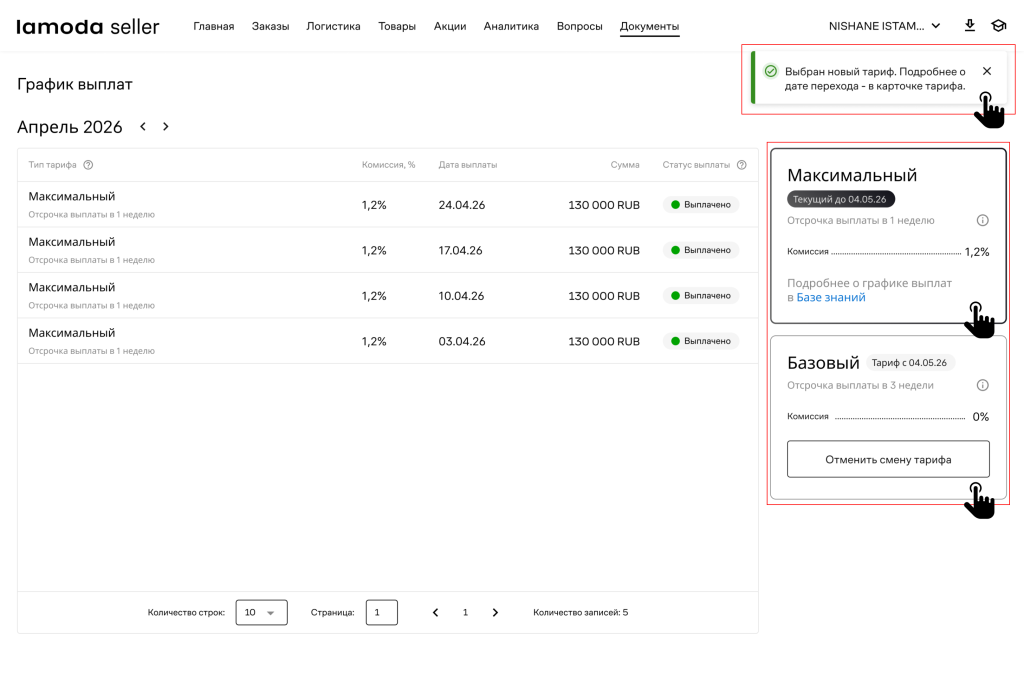Click the Страница page number field
The image size is (1024, 675).
(x=381, y=612)
